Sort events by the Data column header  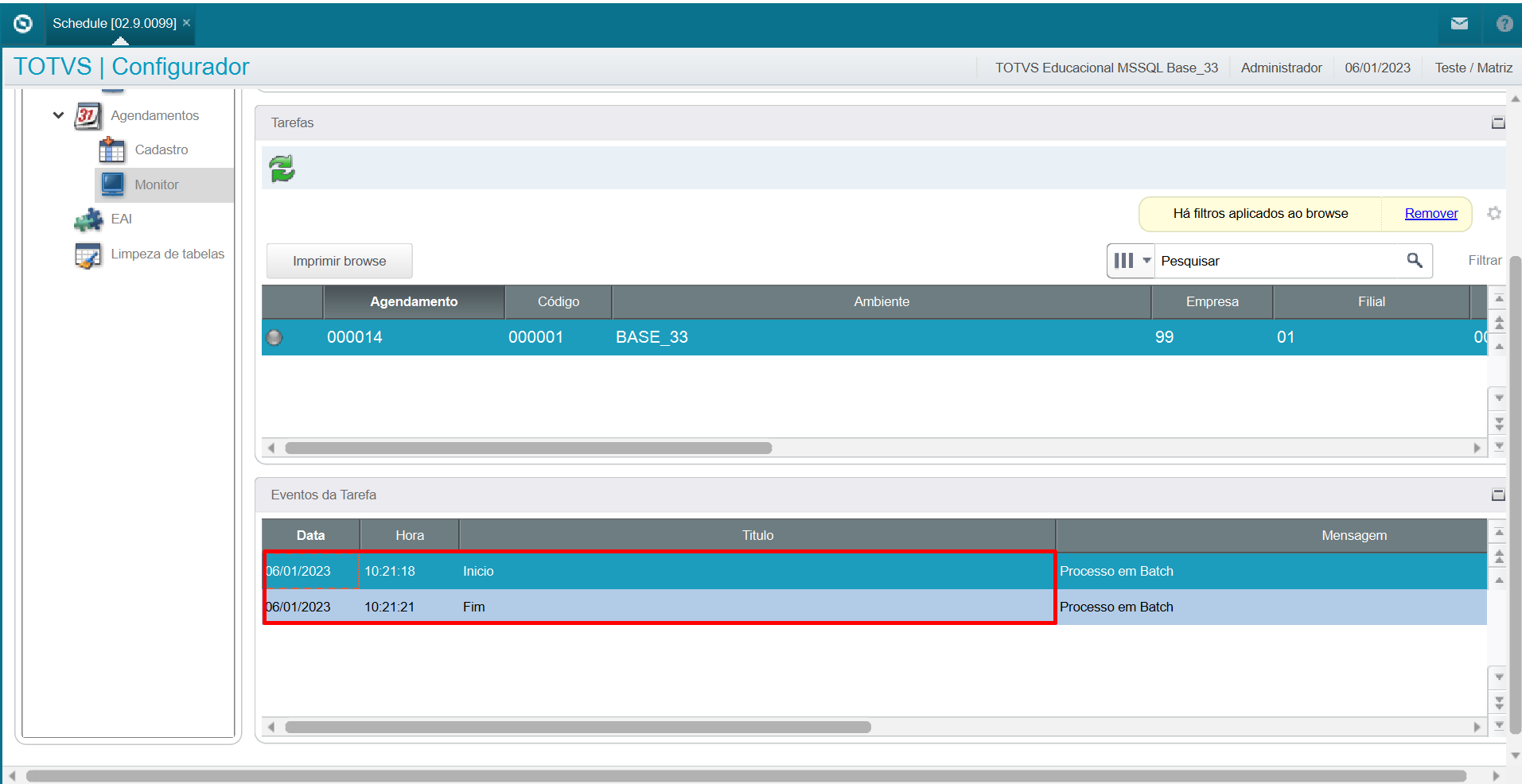pos(311,536)
